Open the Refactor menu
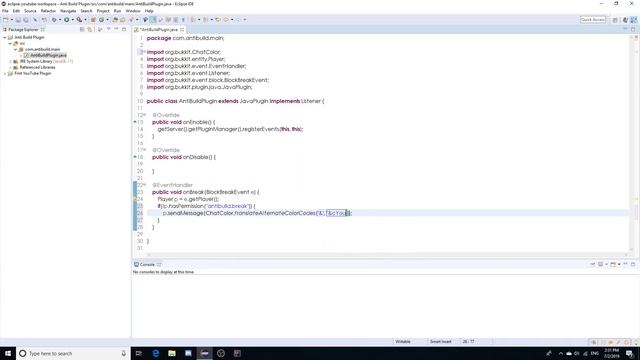640x360 pixels. (x=48, y=11)
